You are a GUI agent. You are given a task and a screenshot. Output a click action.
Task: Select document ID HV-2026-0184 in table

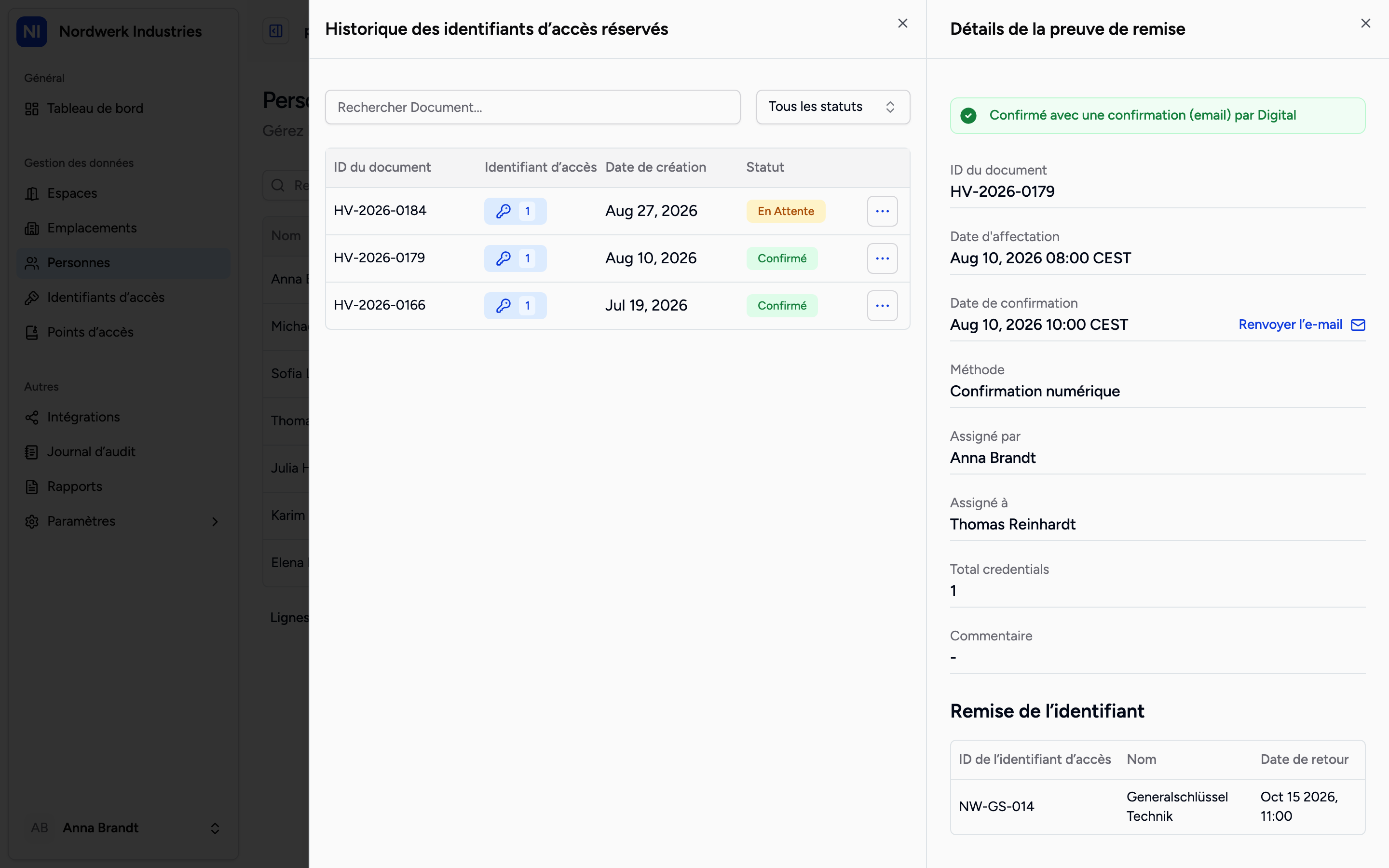pos(380,211)
